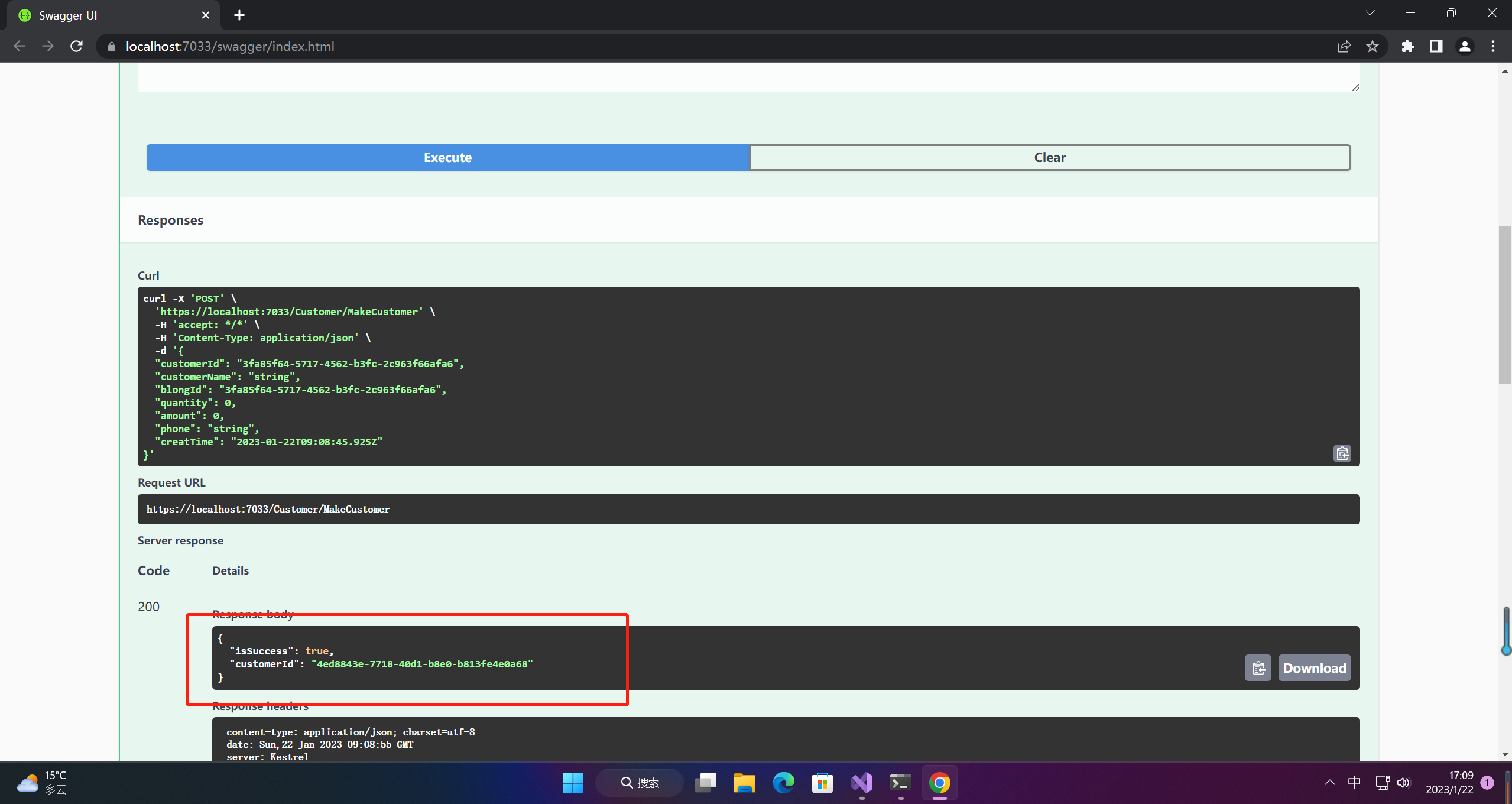Click the extensions puzzle icon in toolbar

(x=1407, y=47)
